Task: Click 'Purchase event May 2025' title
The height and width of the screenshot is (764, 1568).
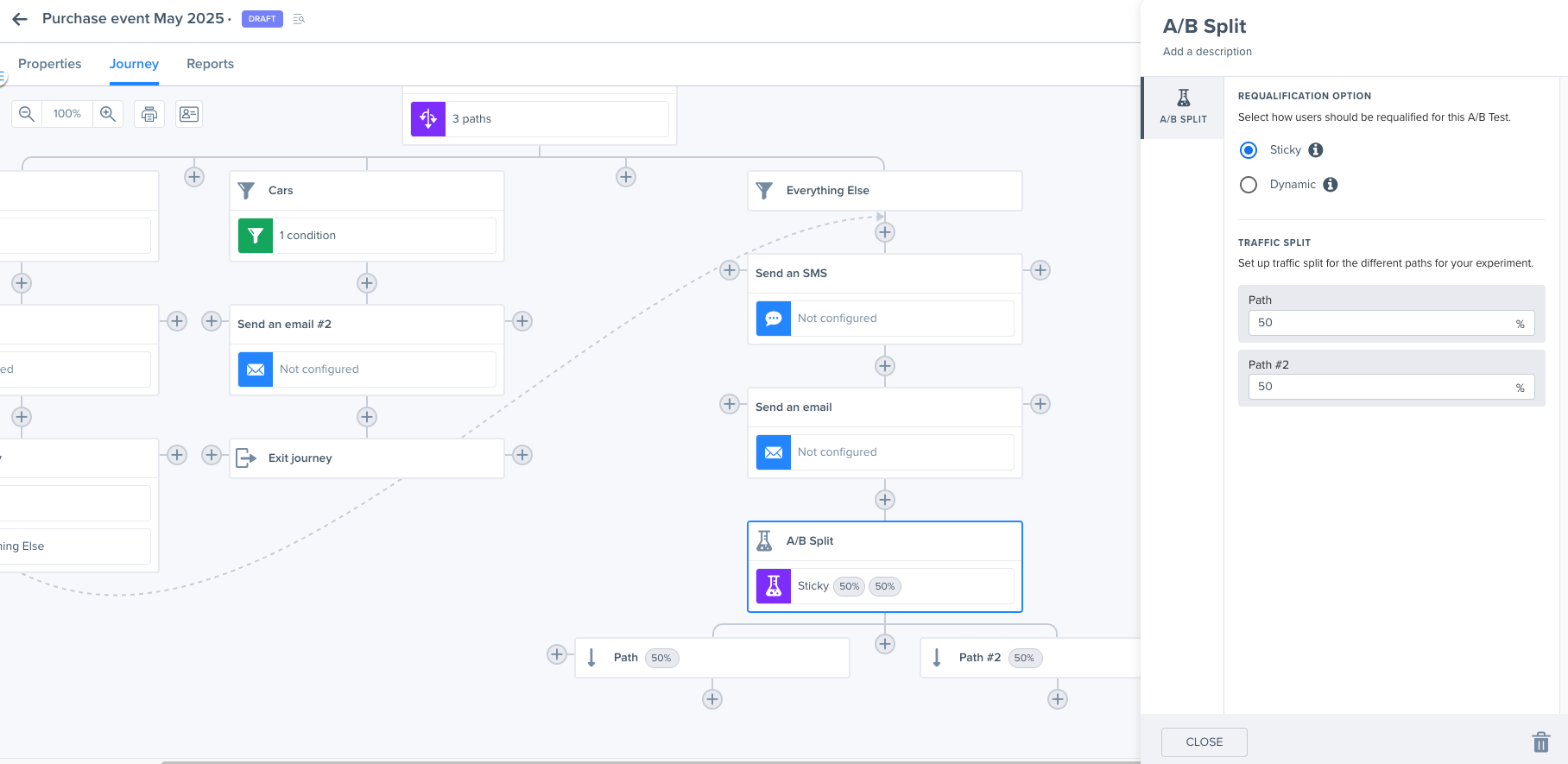Action: click(x=133, y=19)
